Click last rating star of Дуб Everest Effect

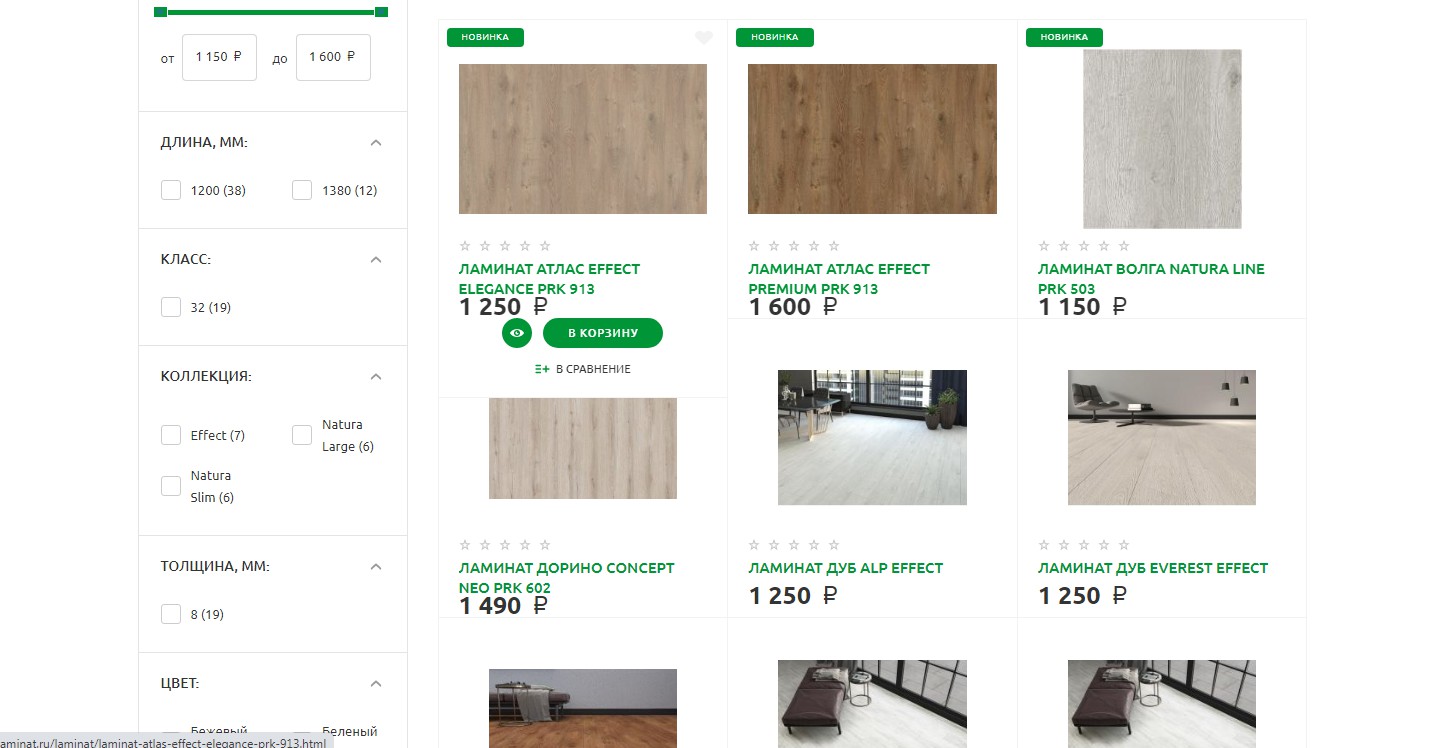(1124, 545)
